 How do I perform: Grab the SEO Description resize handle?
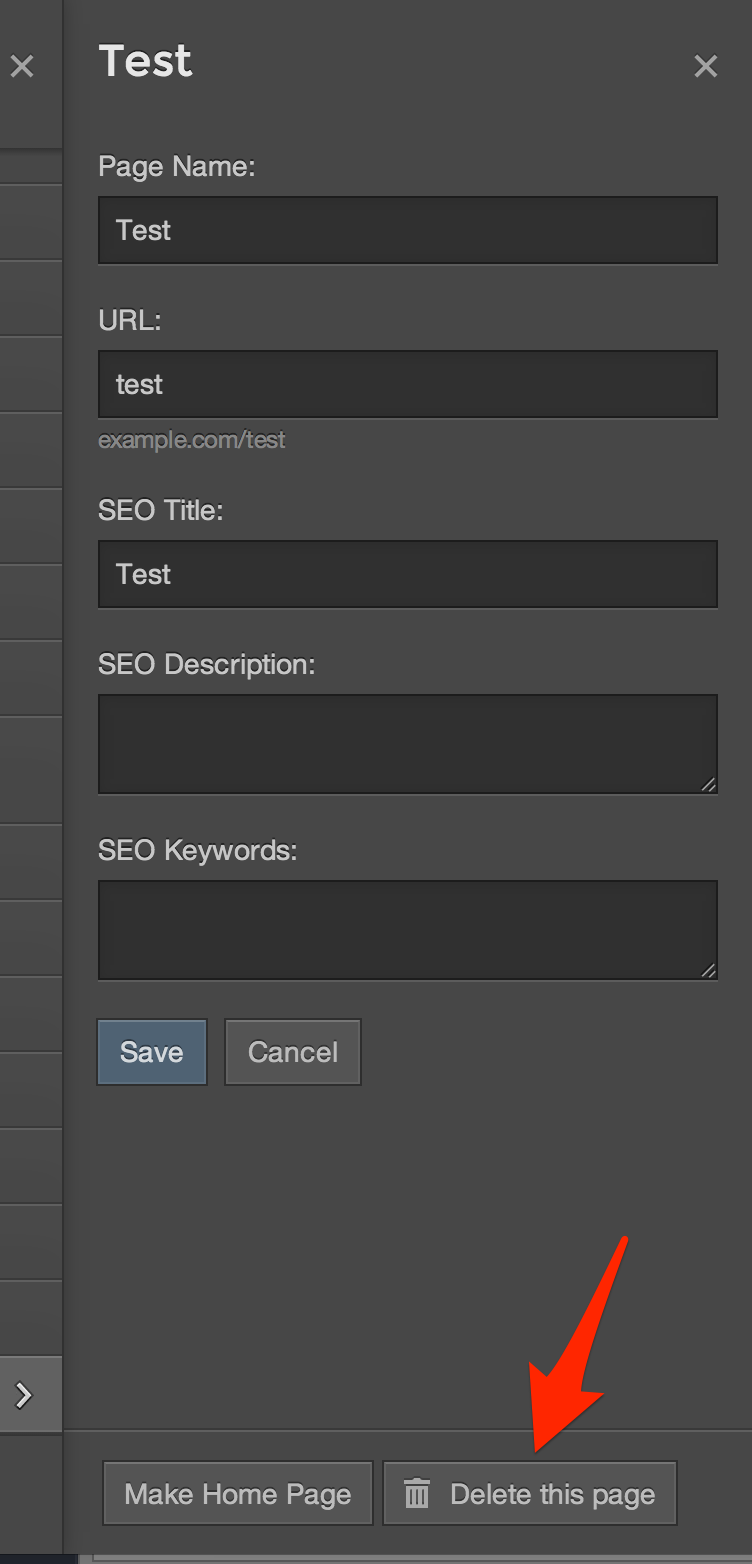click(709, 785)
